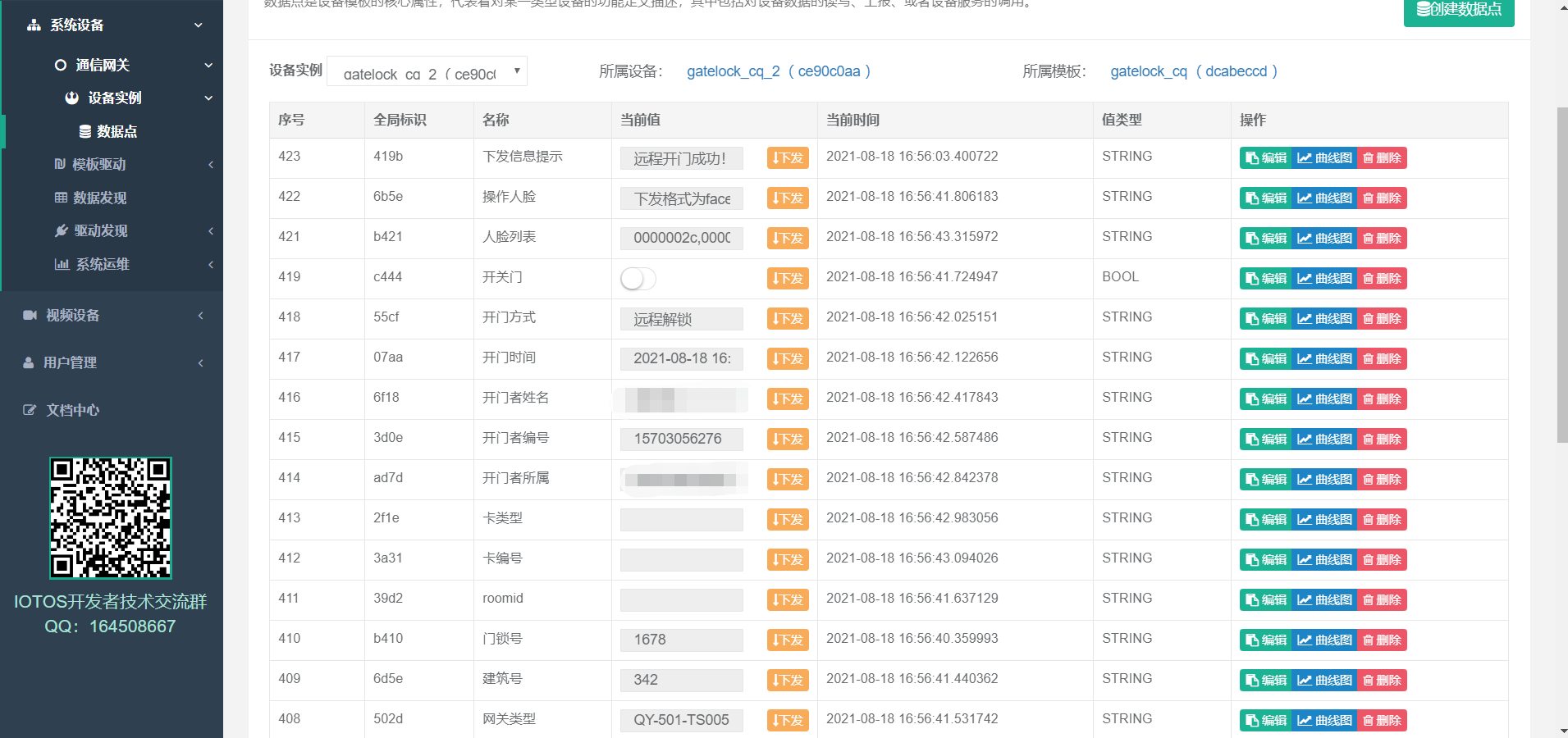Collapse the 通信网关 submenu chevron
The width and height of the screenshot is (1568, 738).
coord(208,66)
